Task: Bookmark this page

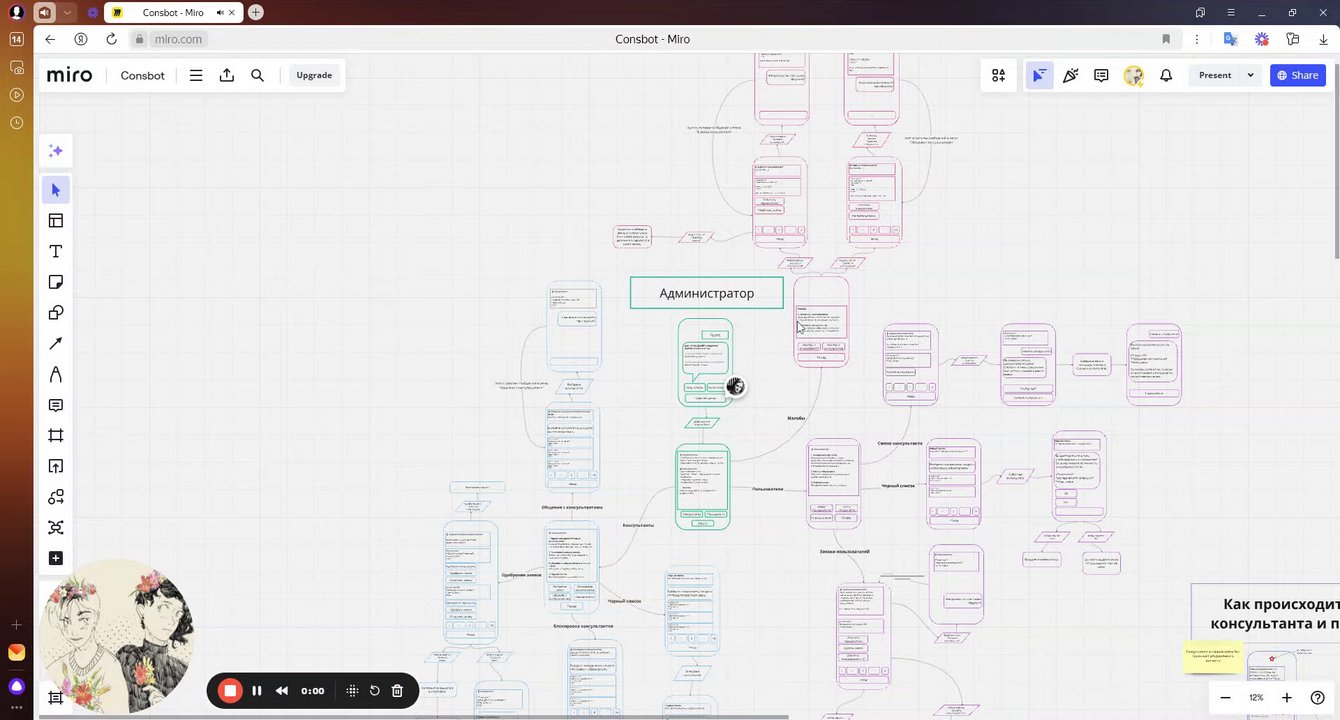Action: [x=1166, y=39]
